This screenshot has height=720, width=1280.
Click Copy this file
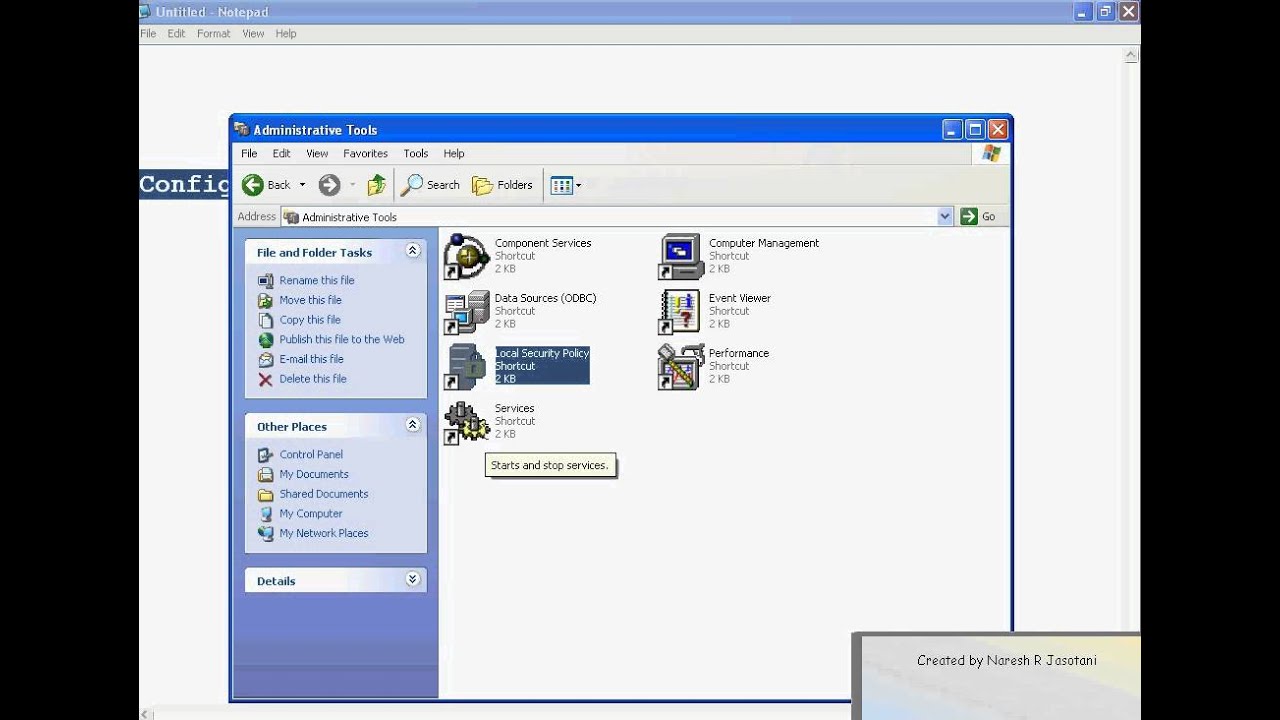(310, 320)
